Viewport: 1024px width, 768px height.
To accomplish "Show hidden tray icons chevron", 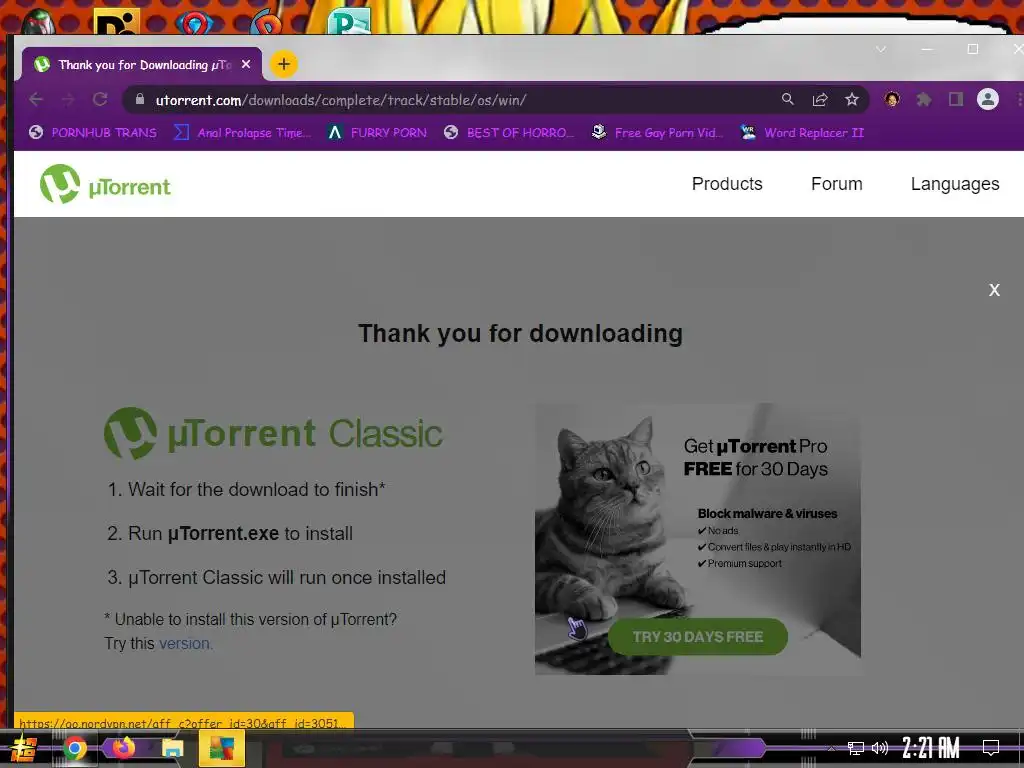I will coord(831,748).
